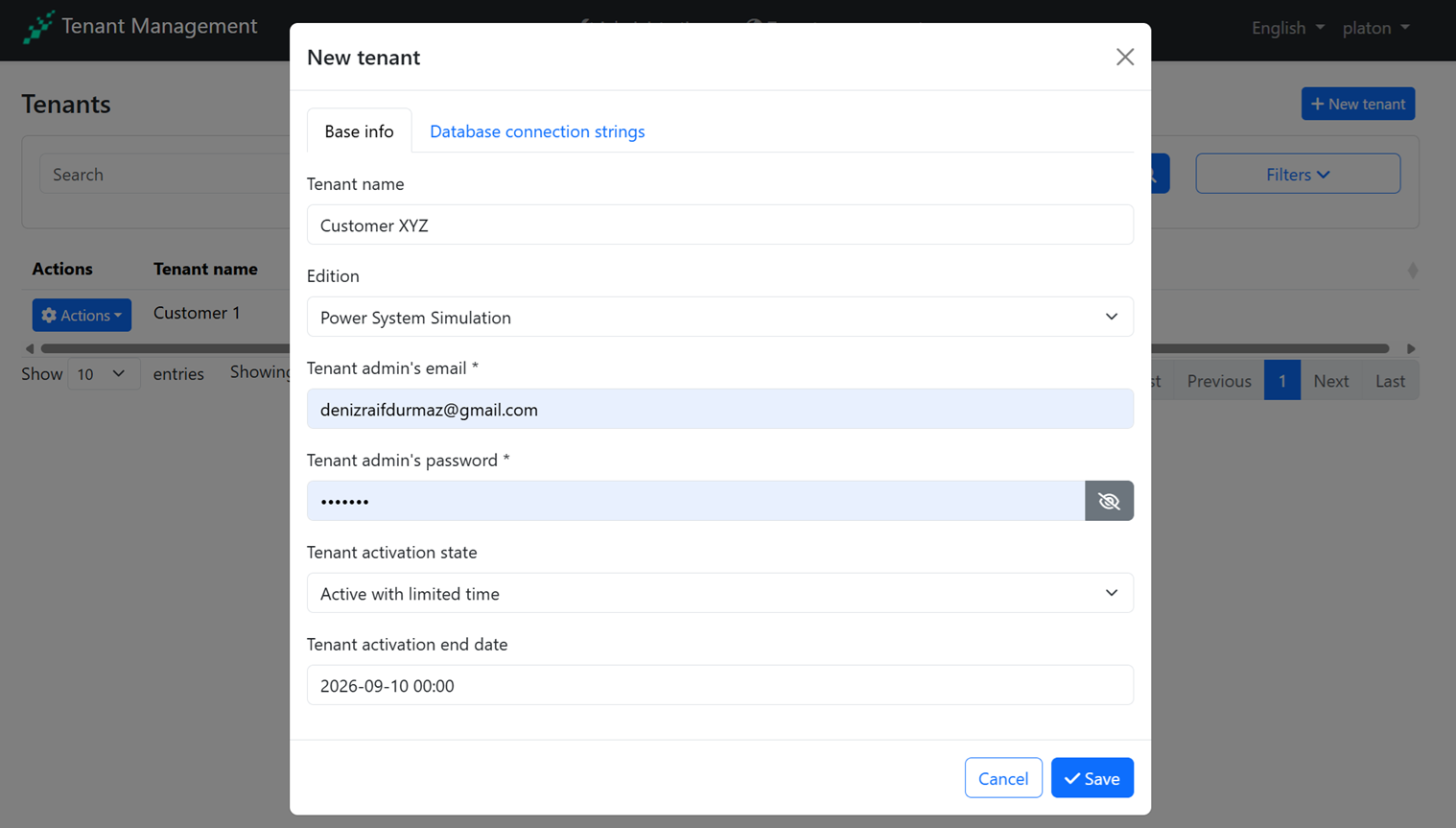
Task: Save the new tenant
Action: tap(1092, 778)
